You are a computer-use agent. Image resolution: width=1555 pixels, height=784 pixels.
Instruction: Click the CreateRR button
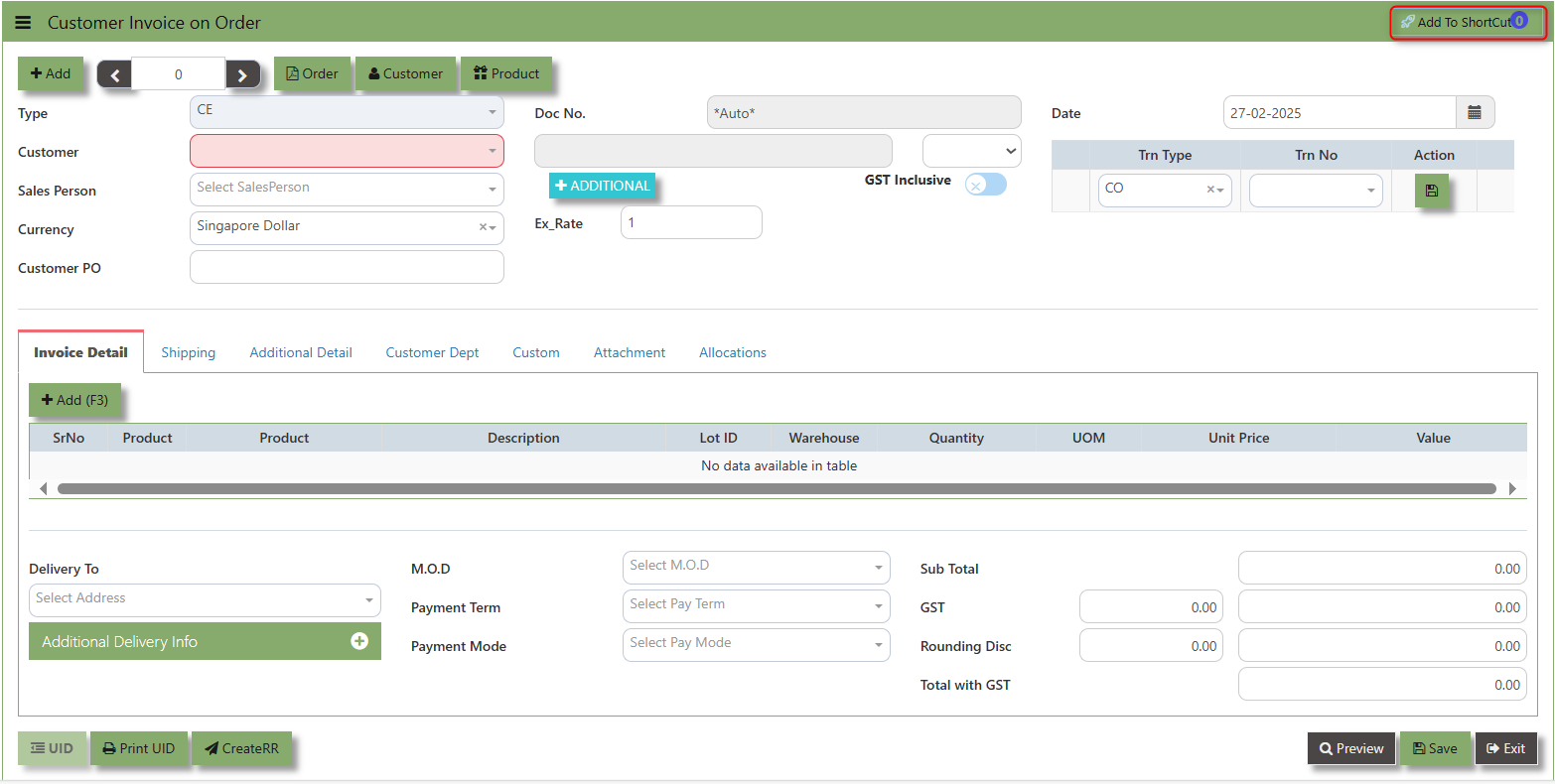point(241,748)
